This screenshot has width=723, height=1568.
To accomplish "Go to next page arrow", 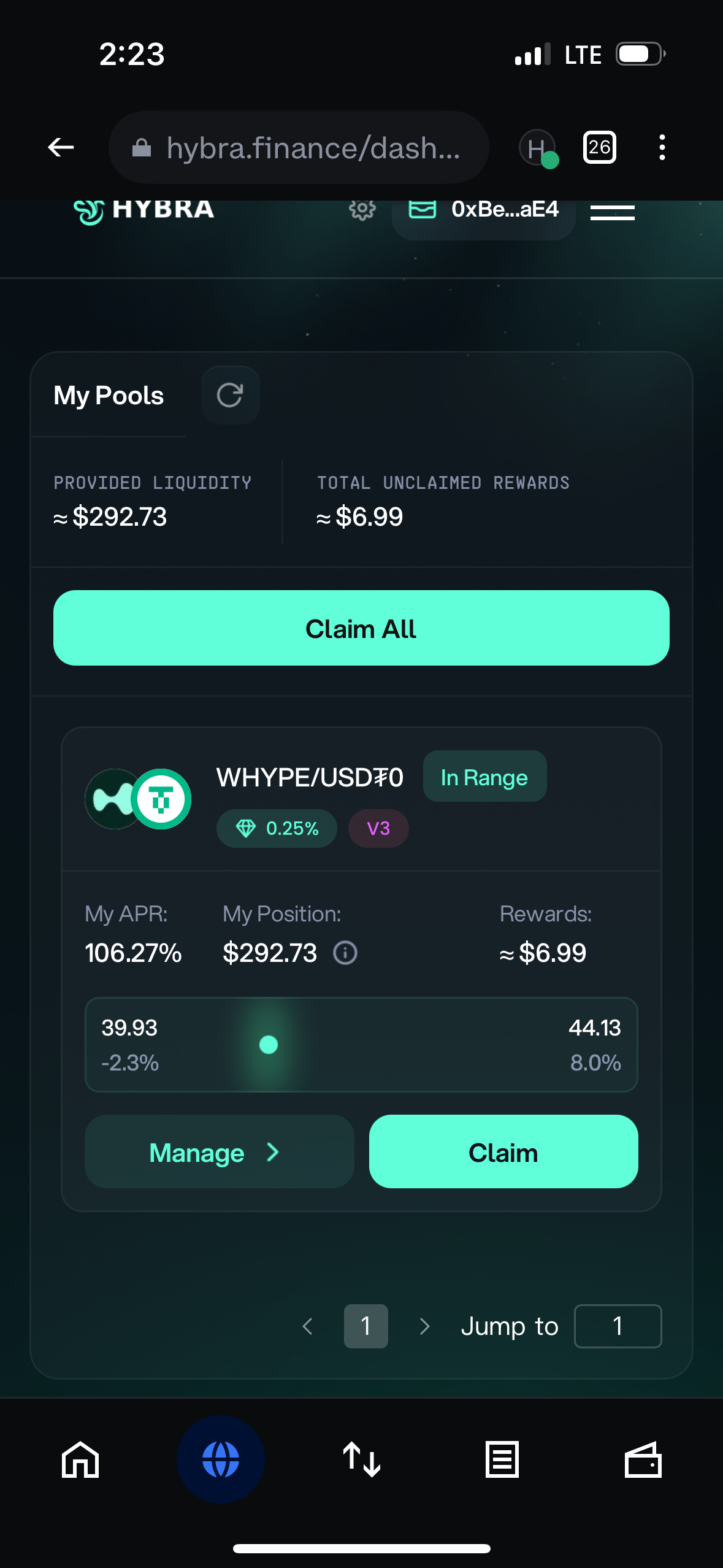I will (424, 1326).
